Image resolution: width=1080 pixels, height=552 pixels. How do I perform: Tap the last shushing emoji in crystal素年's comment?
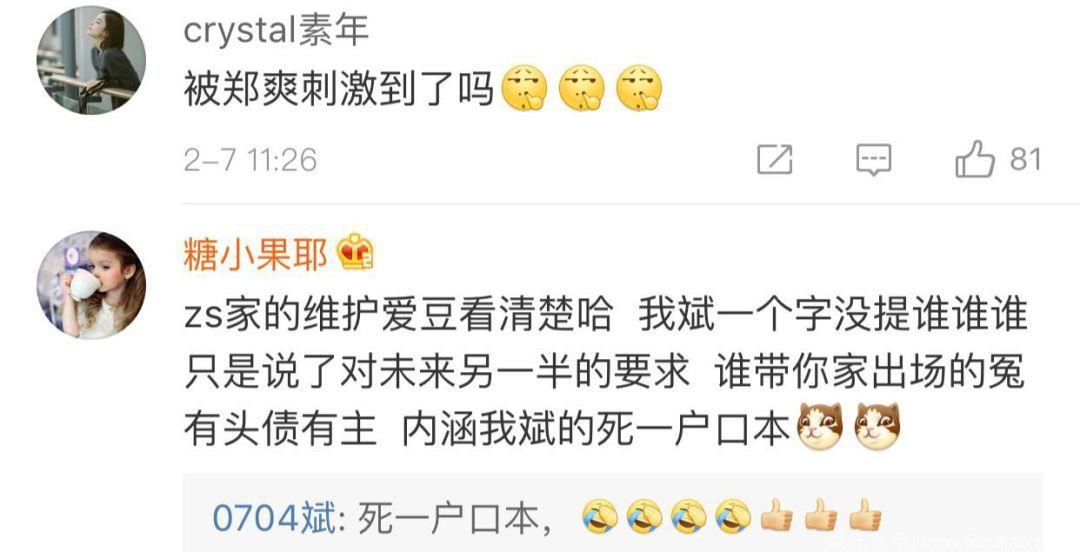[639, 88]
